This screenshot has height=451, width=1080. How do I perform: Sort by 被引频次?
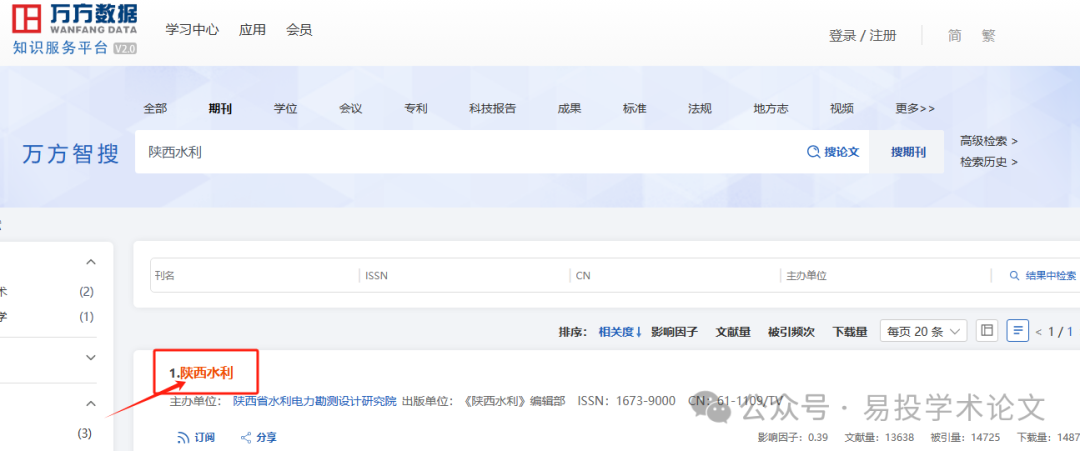791,332
